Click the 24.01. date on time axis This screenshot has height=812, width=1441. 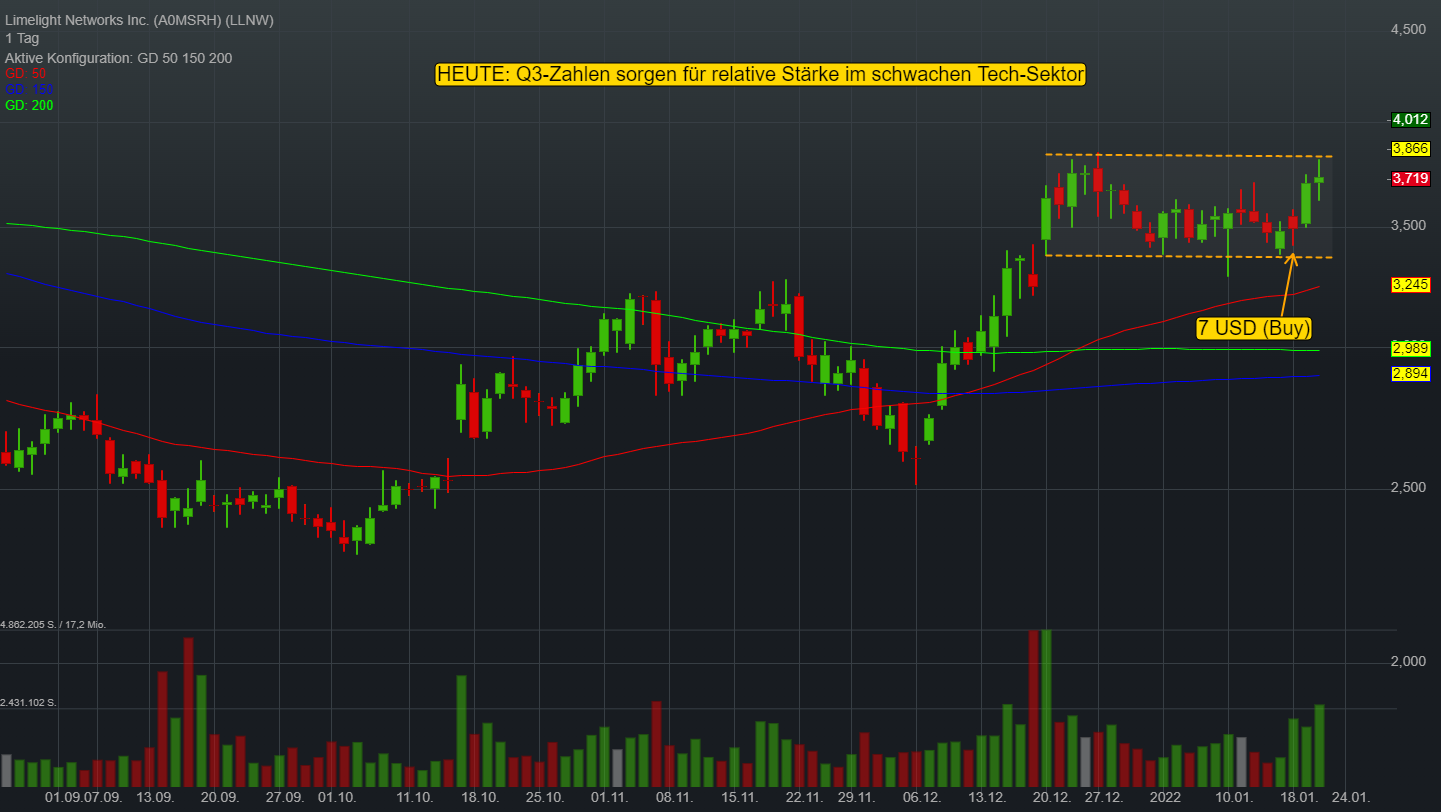(1351, 798)
